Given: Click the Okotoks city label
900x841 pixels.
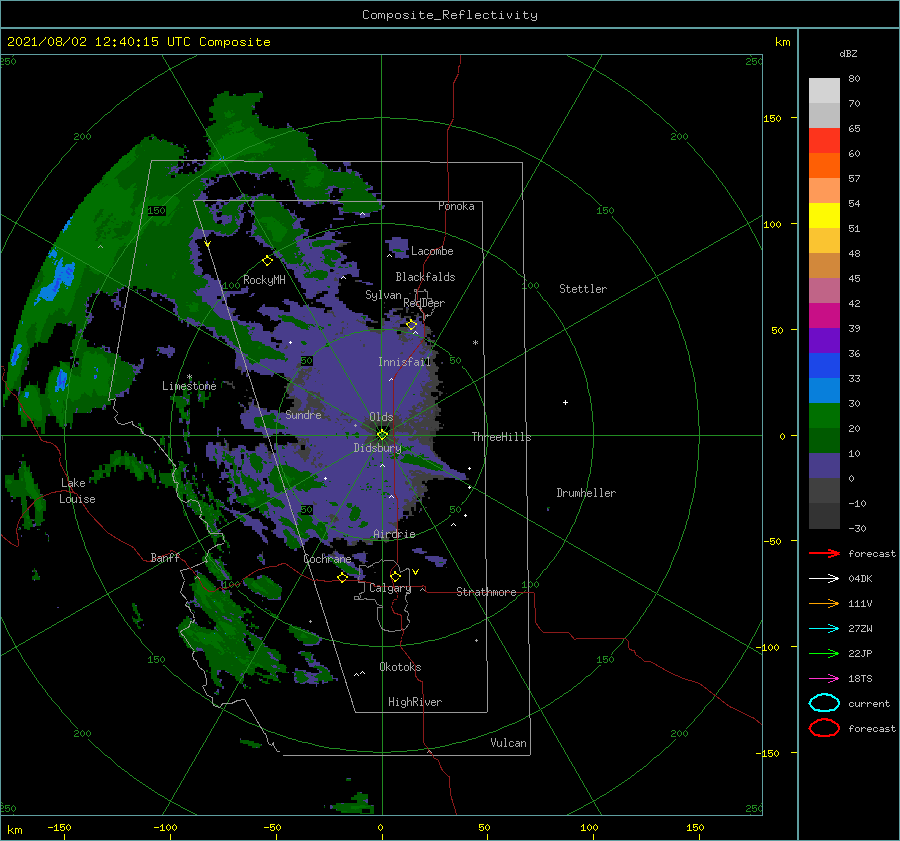Looking at the screenshot, I should pyautogui.click(x=400, y=667).
